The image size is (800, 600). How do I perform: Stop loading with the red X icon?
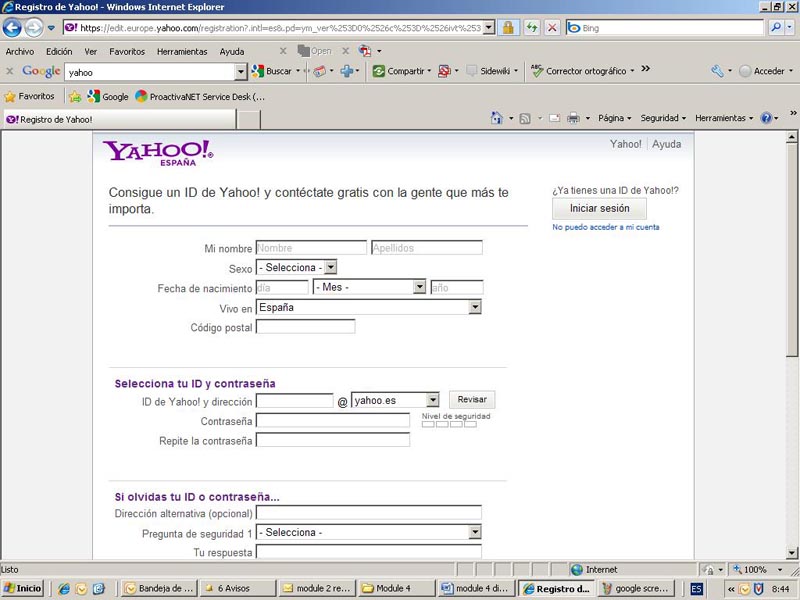(552, 28)
